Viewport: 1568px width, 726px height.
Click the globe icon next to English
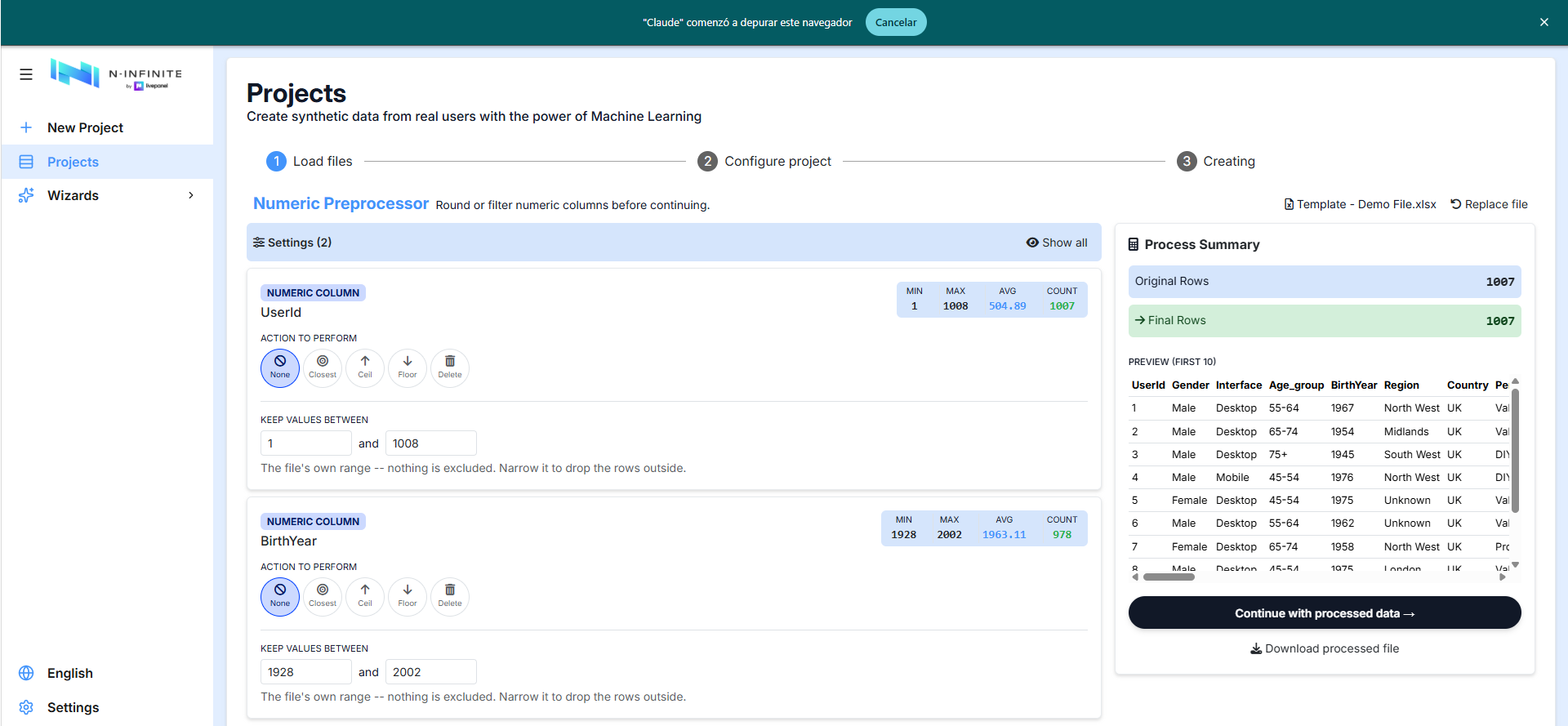point(26,673)
